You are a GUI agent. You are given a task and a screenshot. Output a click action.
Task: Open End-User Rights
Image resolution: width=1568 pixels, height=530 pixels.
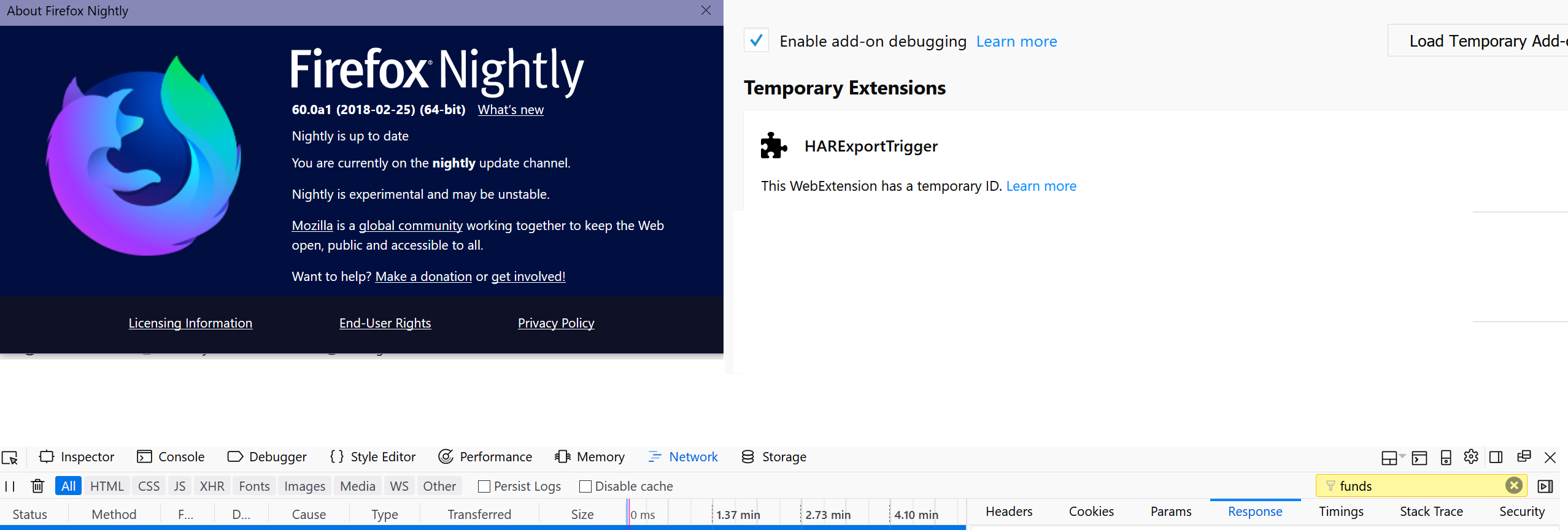tap(385, 323)
